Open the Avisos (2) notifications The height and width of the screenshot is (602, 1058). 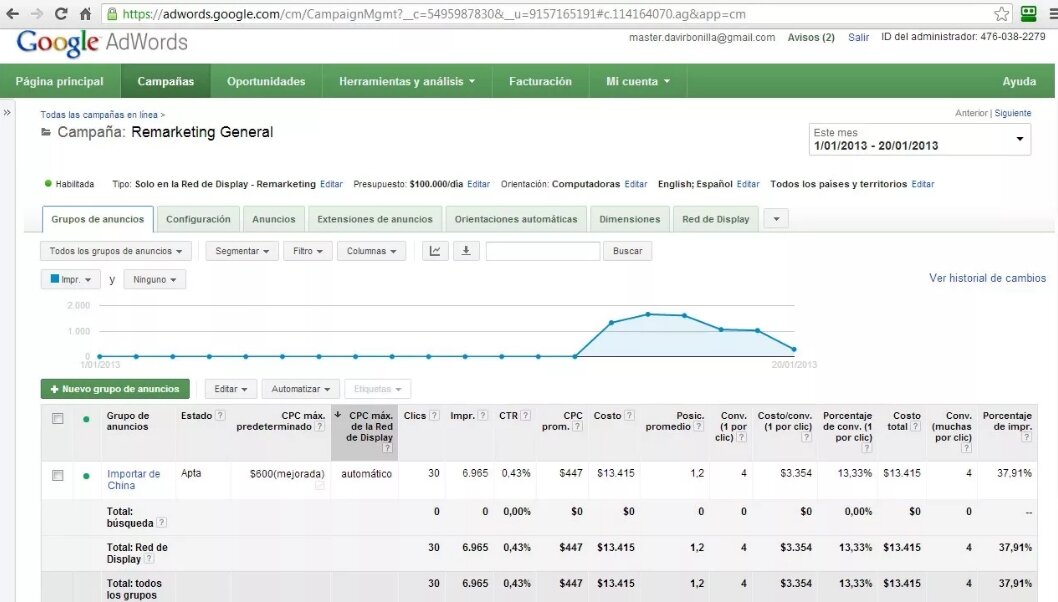click(811, 38)
